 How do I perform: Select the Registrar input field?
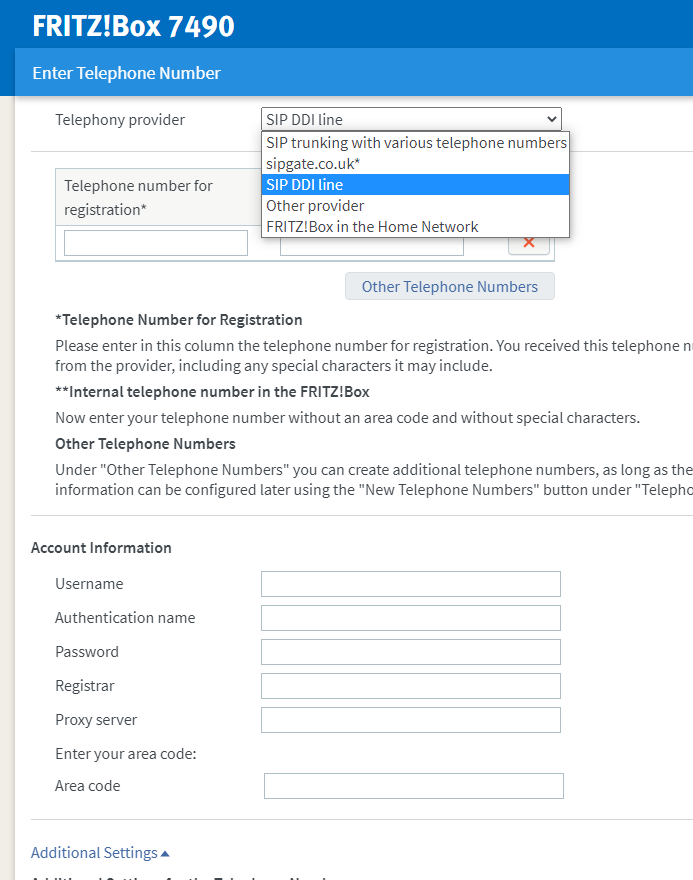[411, 686]
